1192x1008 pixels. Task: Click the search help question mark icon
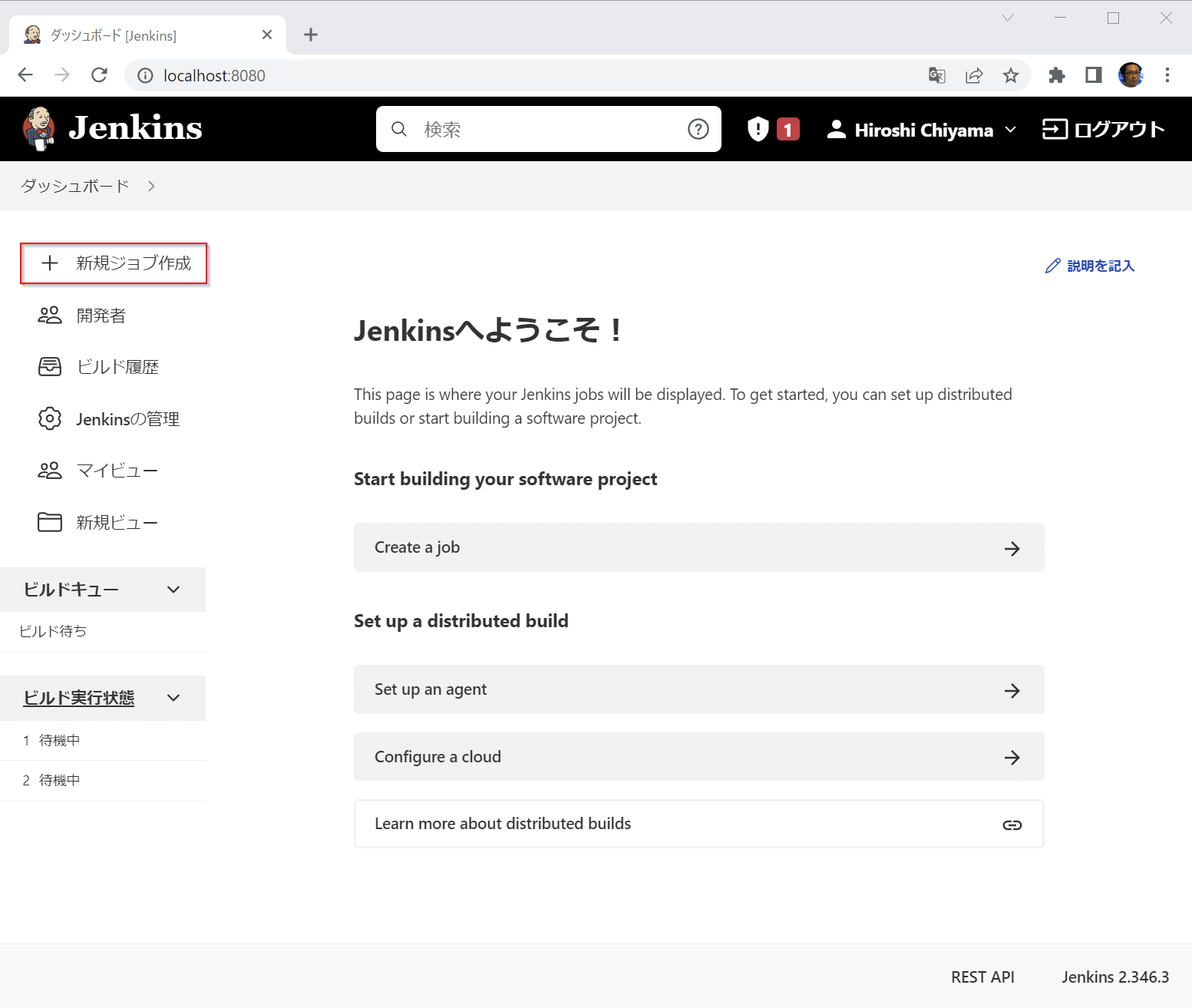click(x=698, y=129)
